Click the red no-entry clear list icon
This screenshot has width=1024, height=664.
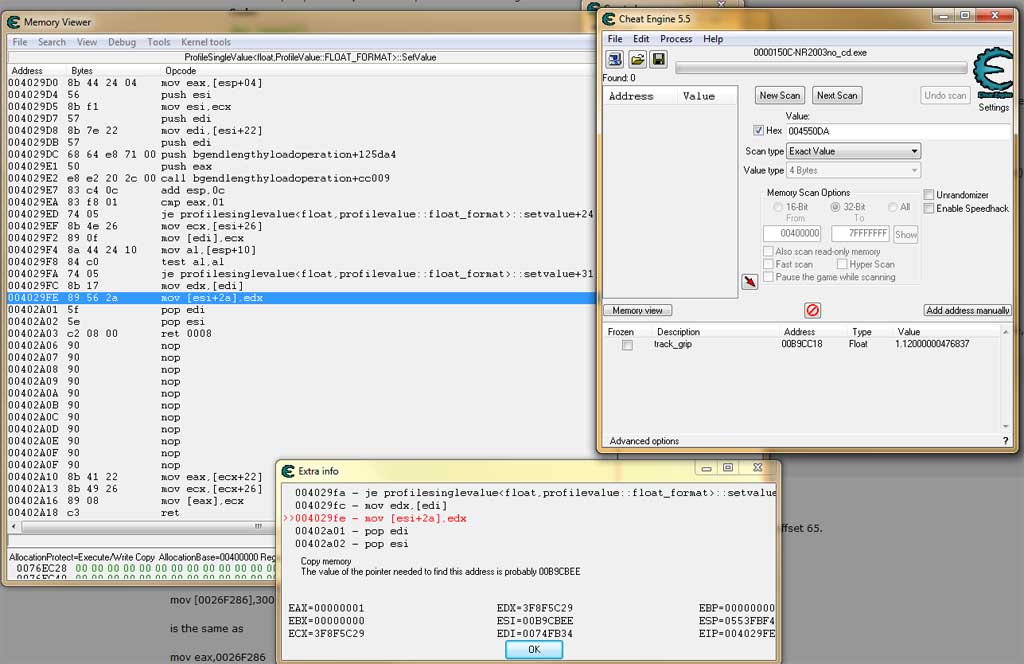(812, 310)
